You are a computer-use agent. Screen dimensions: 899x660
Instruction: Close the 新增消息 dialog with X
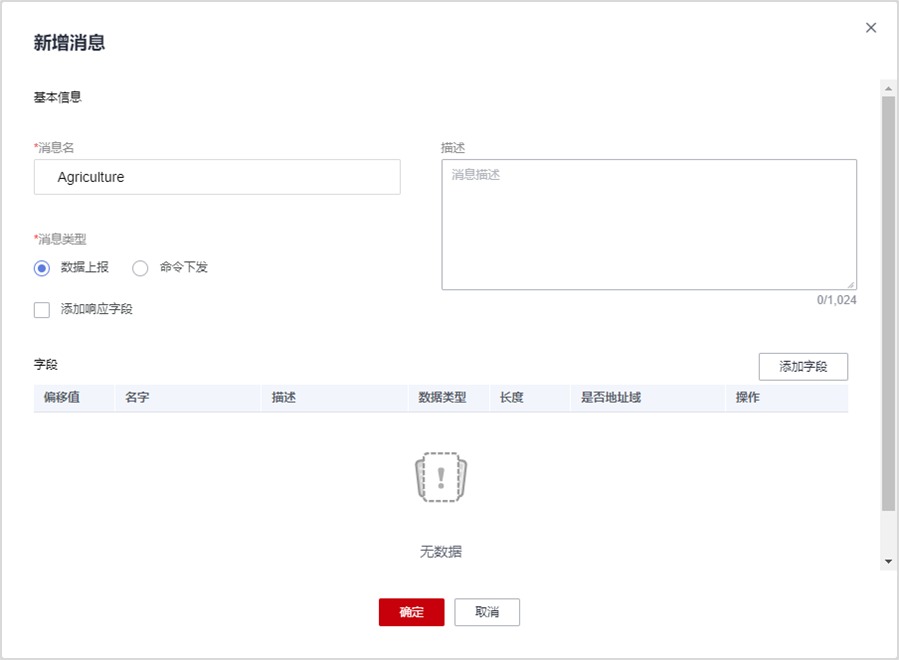871,28
